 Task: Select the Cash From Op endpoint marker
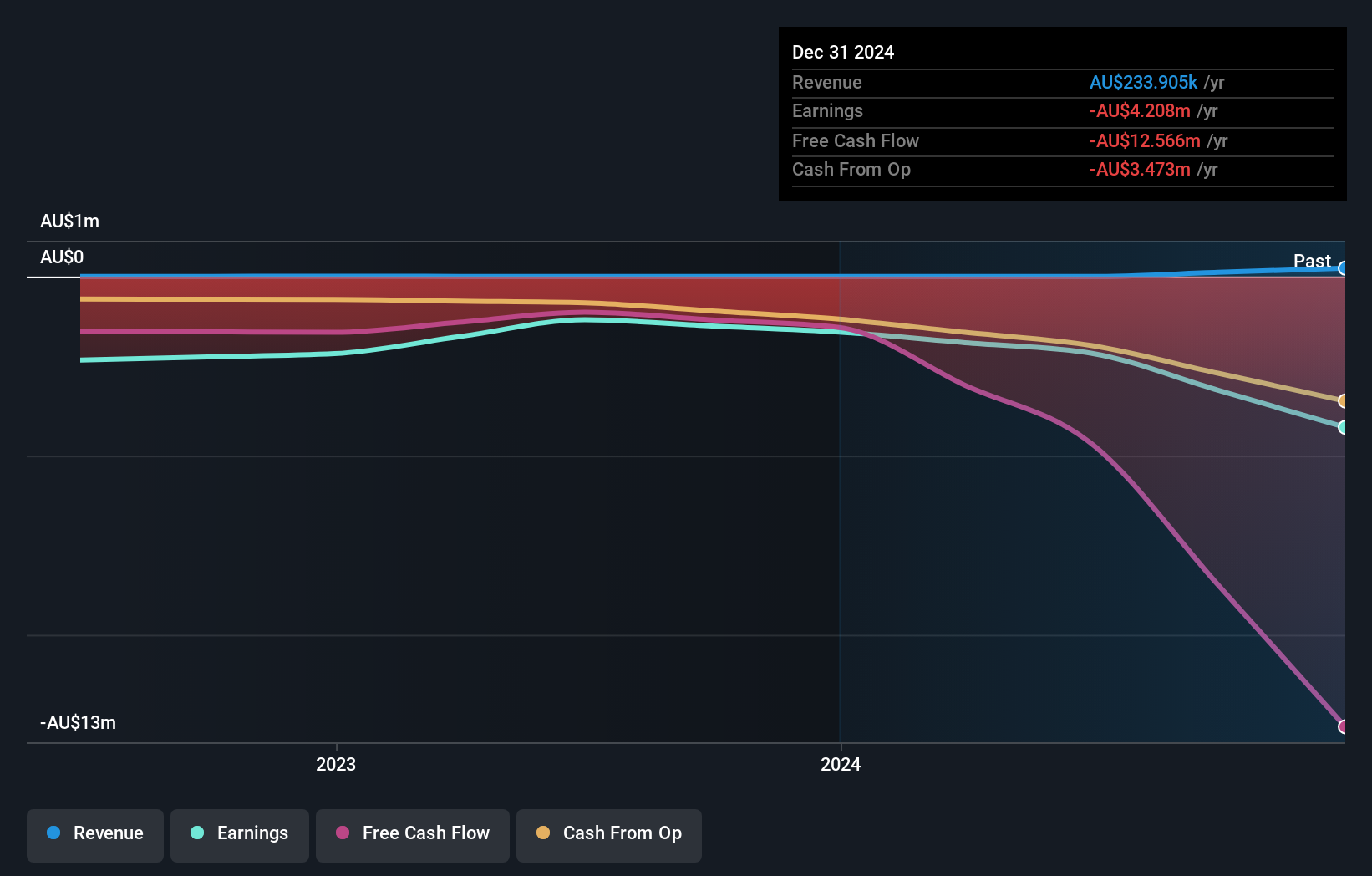pyautogui.click(x=1343, y=401)
